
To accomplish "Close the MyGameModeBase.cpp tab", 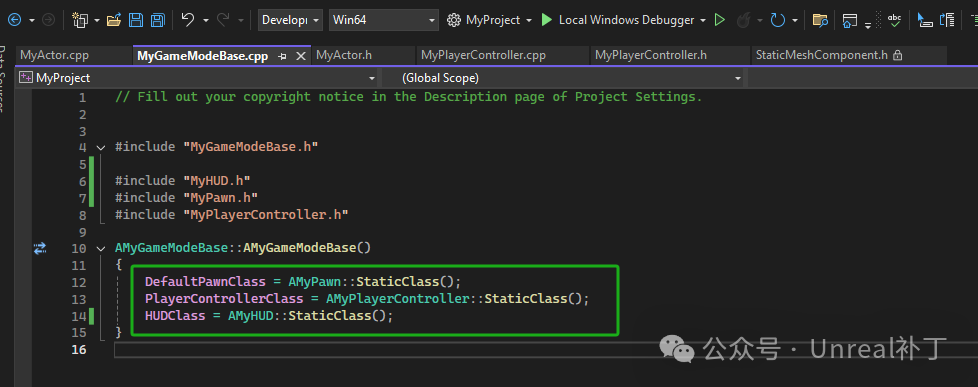I will pyautogui.click(x=301, y=56).
